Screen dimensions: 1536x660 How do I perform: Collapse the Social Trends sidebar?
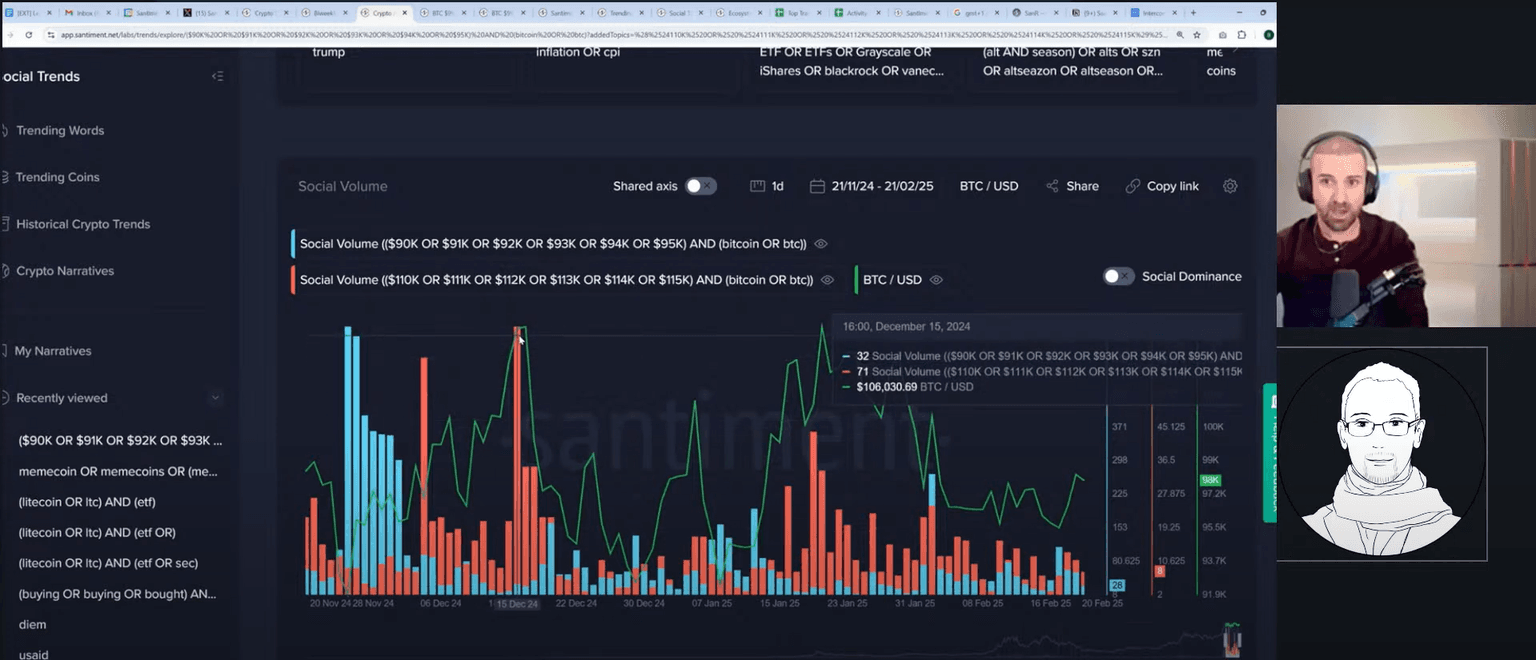coord(217,77)
